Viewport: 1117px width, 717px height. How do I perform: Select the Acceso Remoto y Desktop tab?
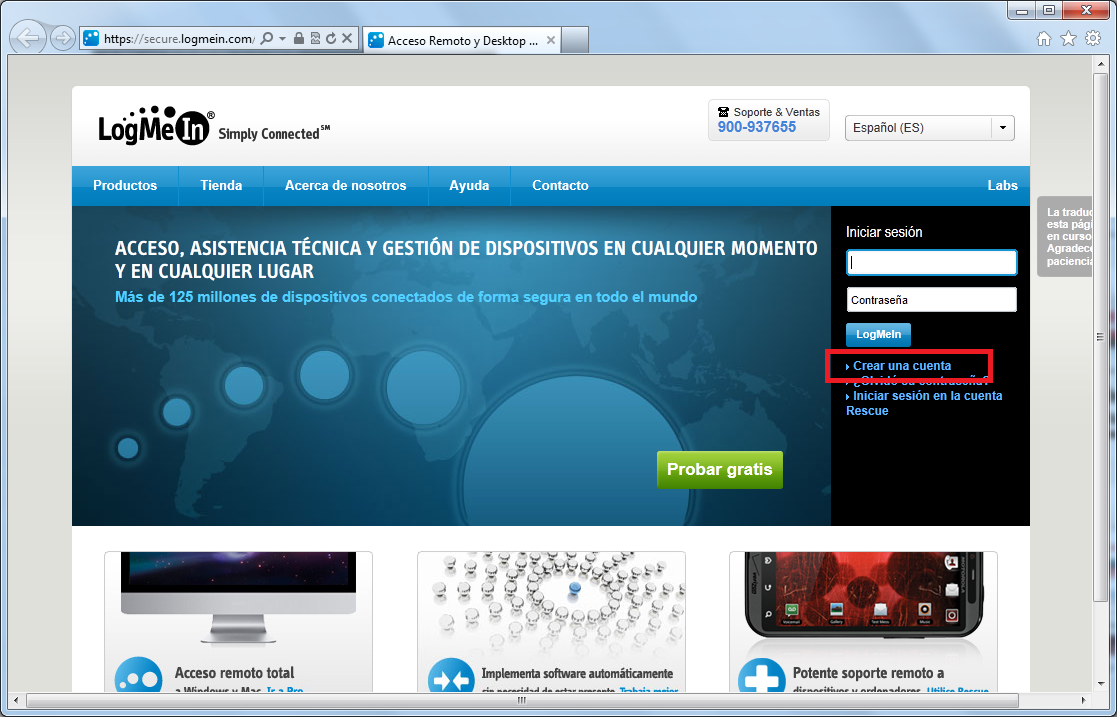(x=460, y=41)
